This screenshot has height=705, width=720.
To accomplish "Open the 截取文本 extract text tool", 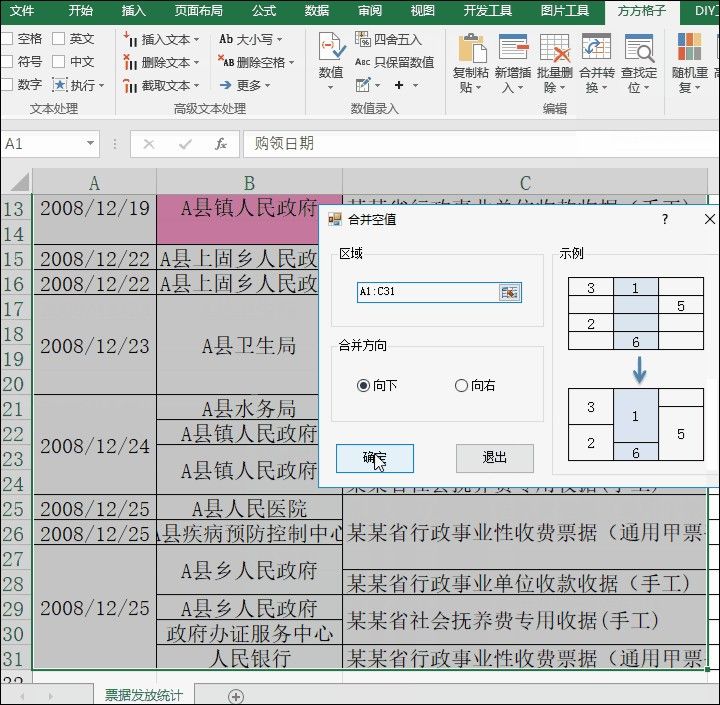I will tap(161, 85).
